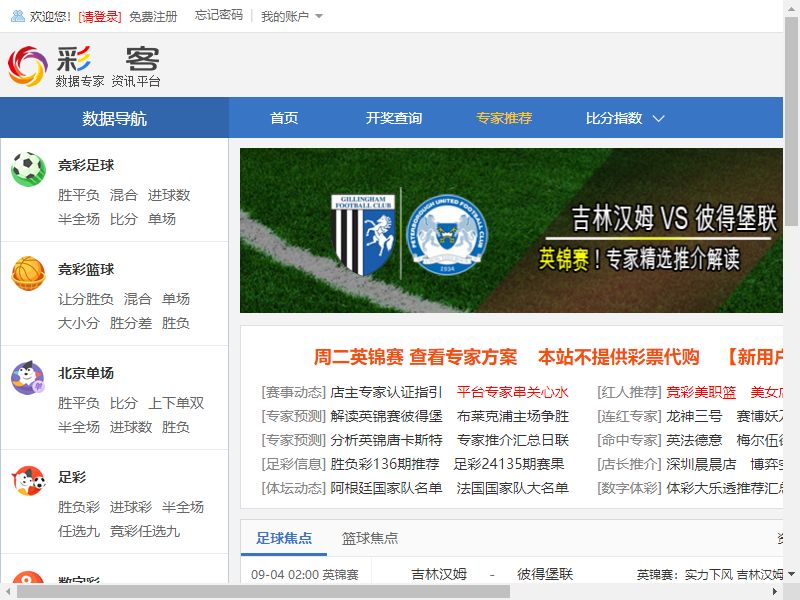Viewport: 800px width, 600px height.
Task: Open 布莱克浦主场争胜 article
Action: coord(512,416)
